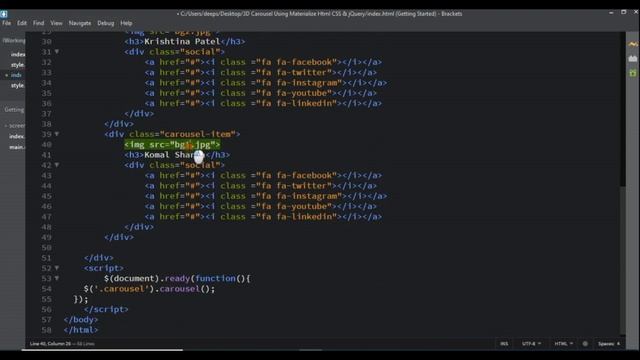Click the fa-instagram anchor on line 45

pyautogui.click(x=266, y=196)
